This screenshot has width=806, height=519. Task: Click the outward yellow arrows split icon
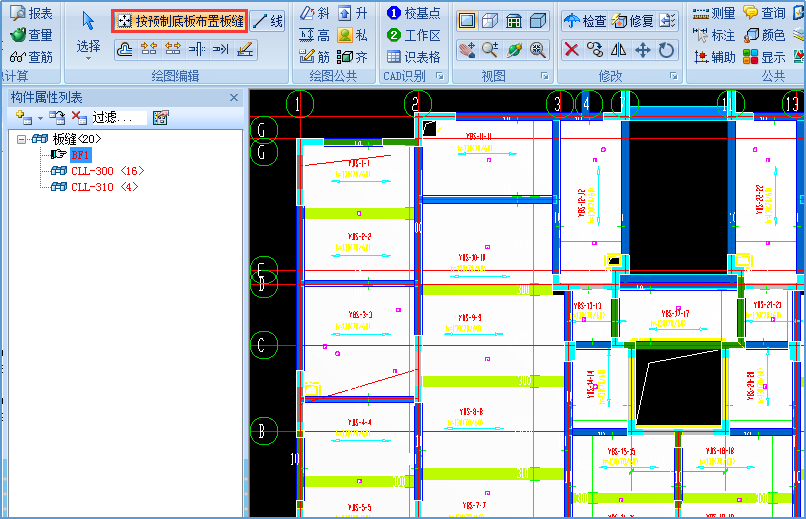(173, 50)
